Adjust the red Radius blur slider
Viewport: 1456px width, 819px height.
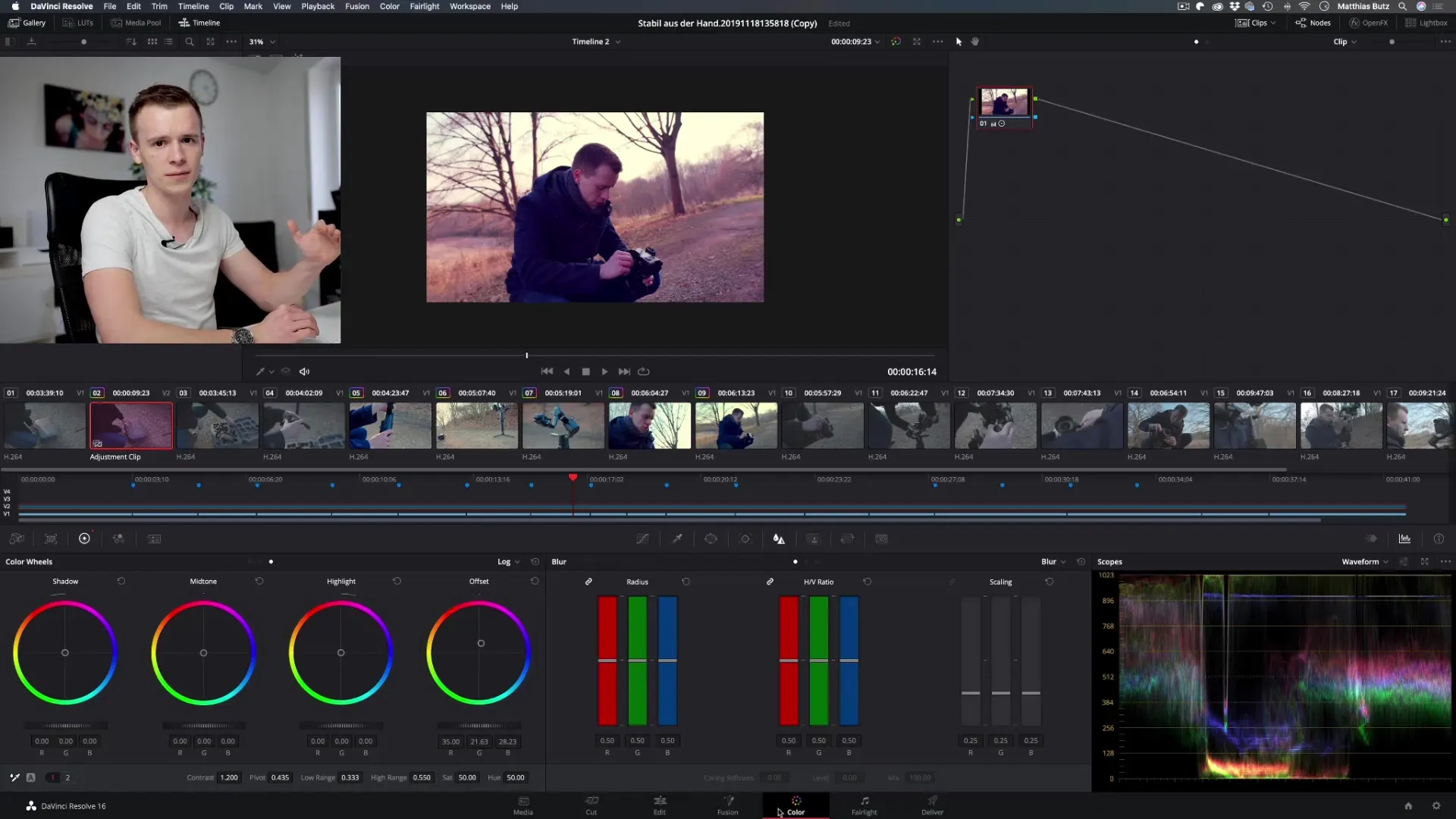tap(607, 661)
